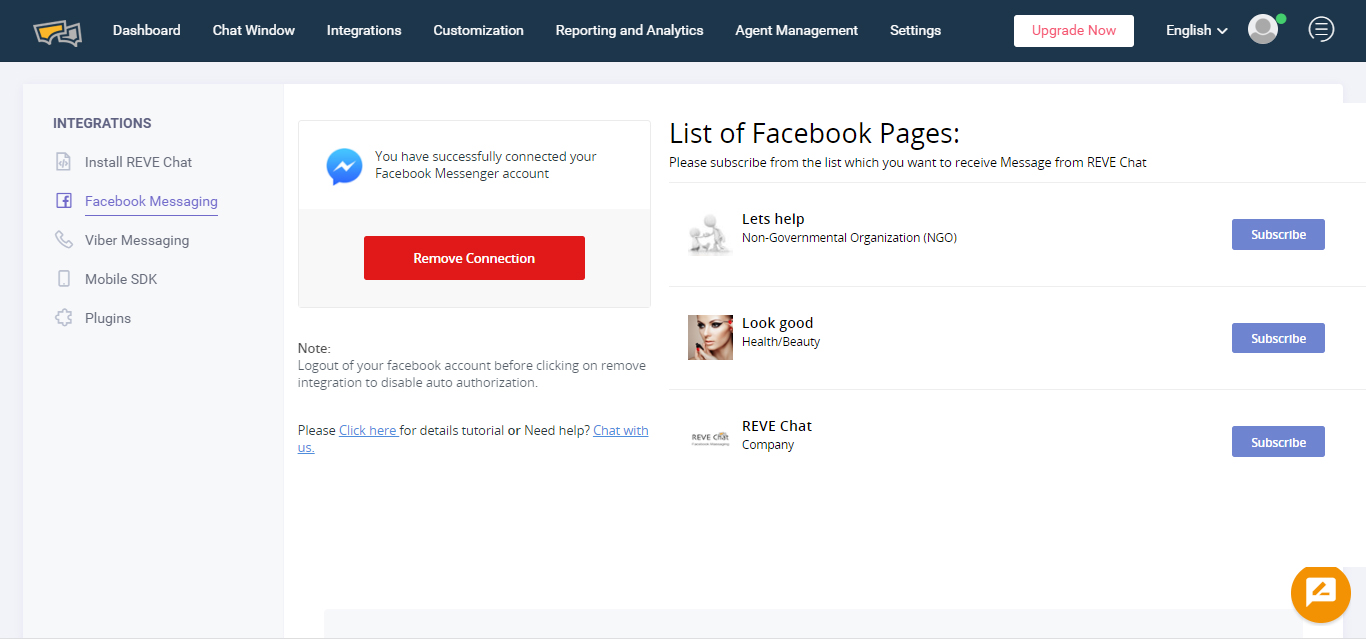The image size is (1366, 639).
Task: Open the Click here tutorial link
Action: click(x=368, y=430)
